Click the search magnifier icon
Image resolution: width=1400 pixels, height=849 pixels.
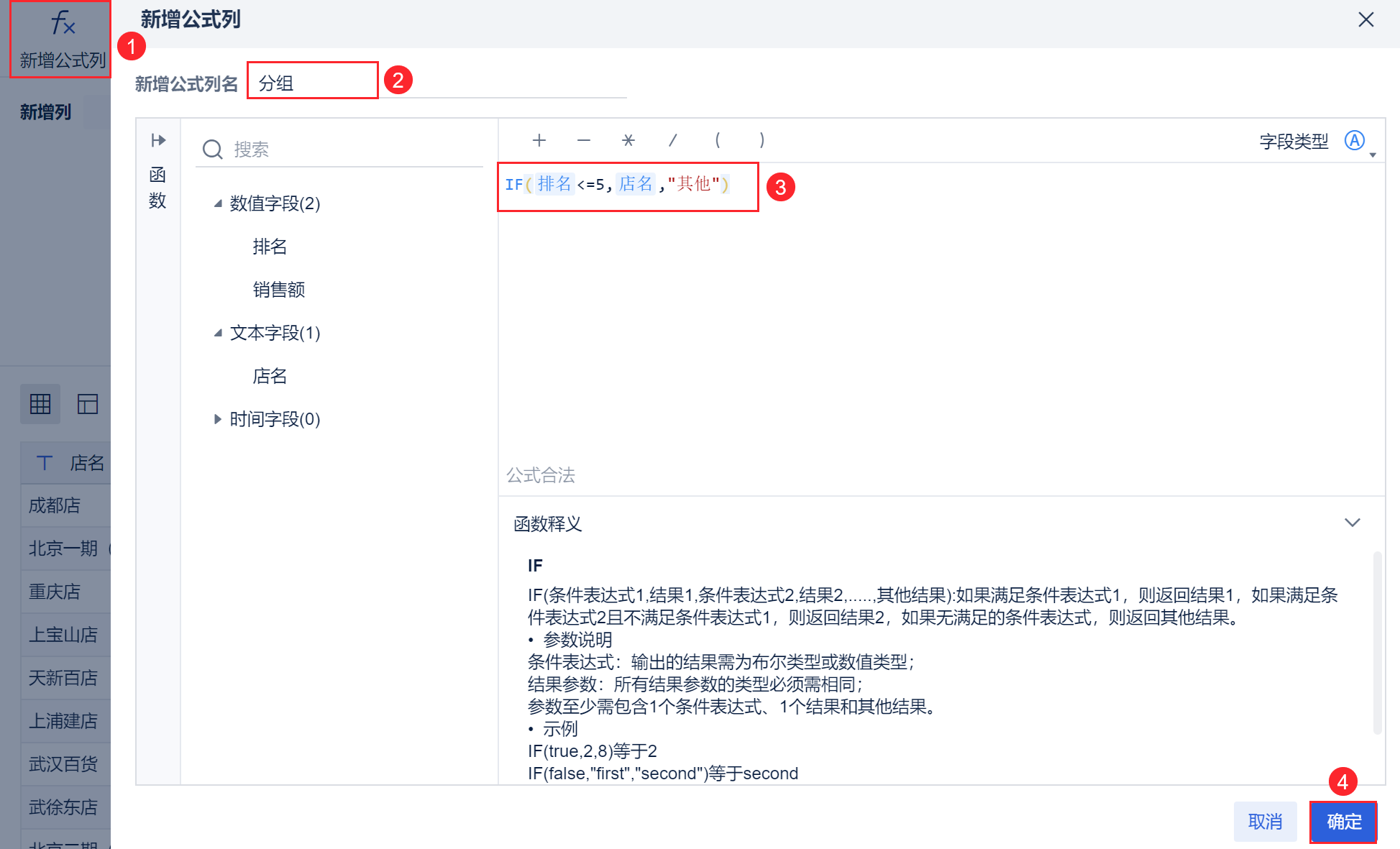coord(212,150)
